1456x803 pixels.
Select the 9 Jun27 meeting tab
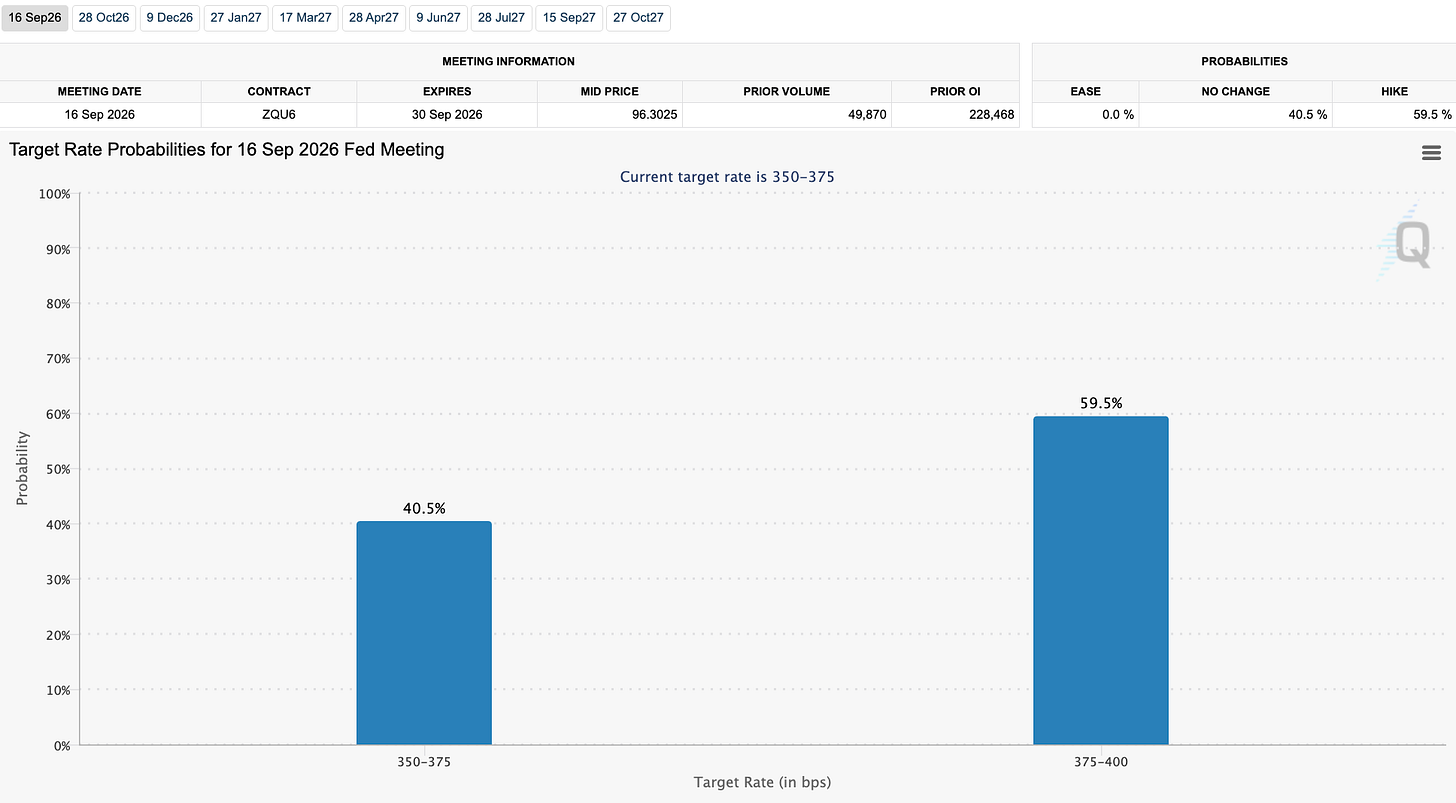click(x=438, y=18)
